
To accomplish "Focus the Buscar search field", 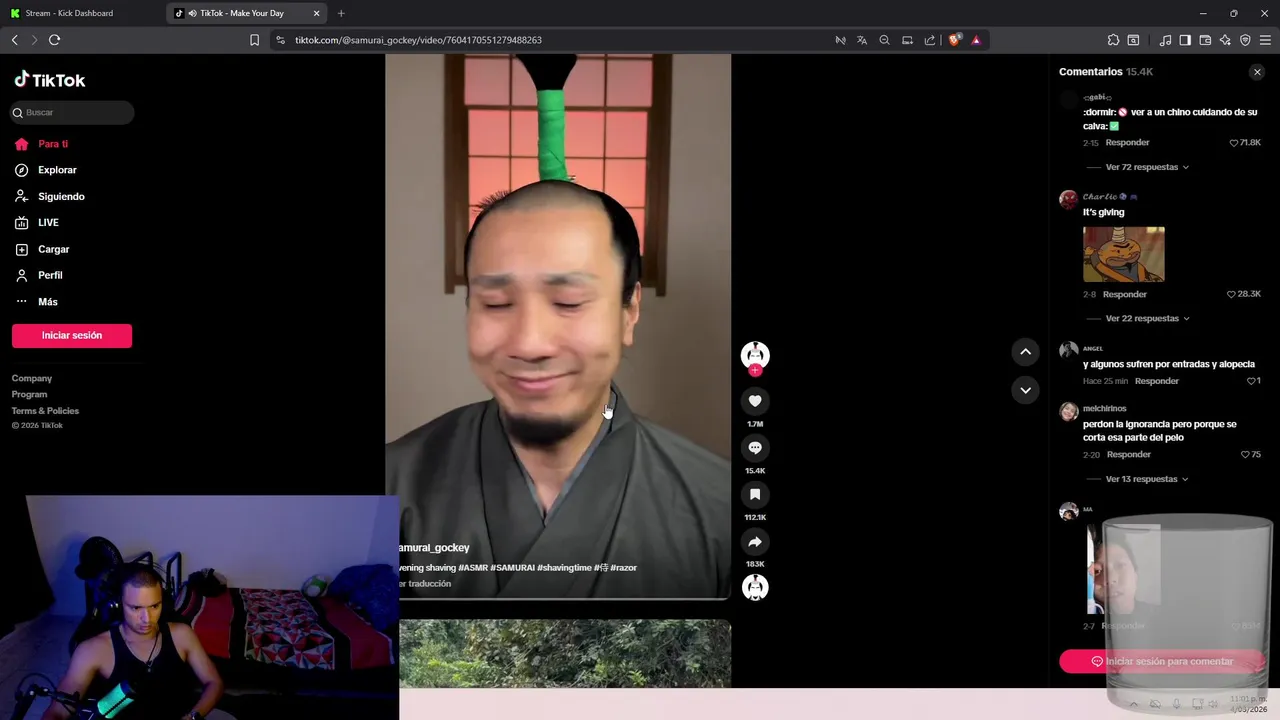I will point(72,113).
